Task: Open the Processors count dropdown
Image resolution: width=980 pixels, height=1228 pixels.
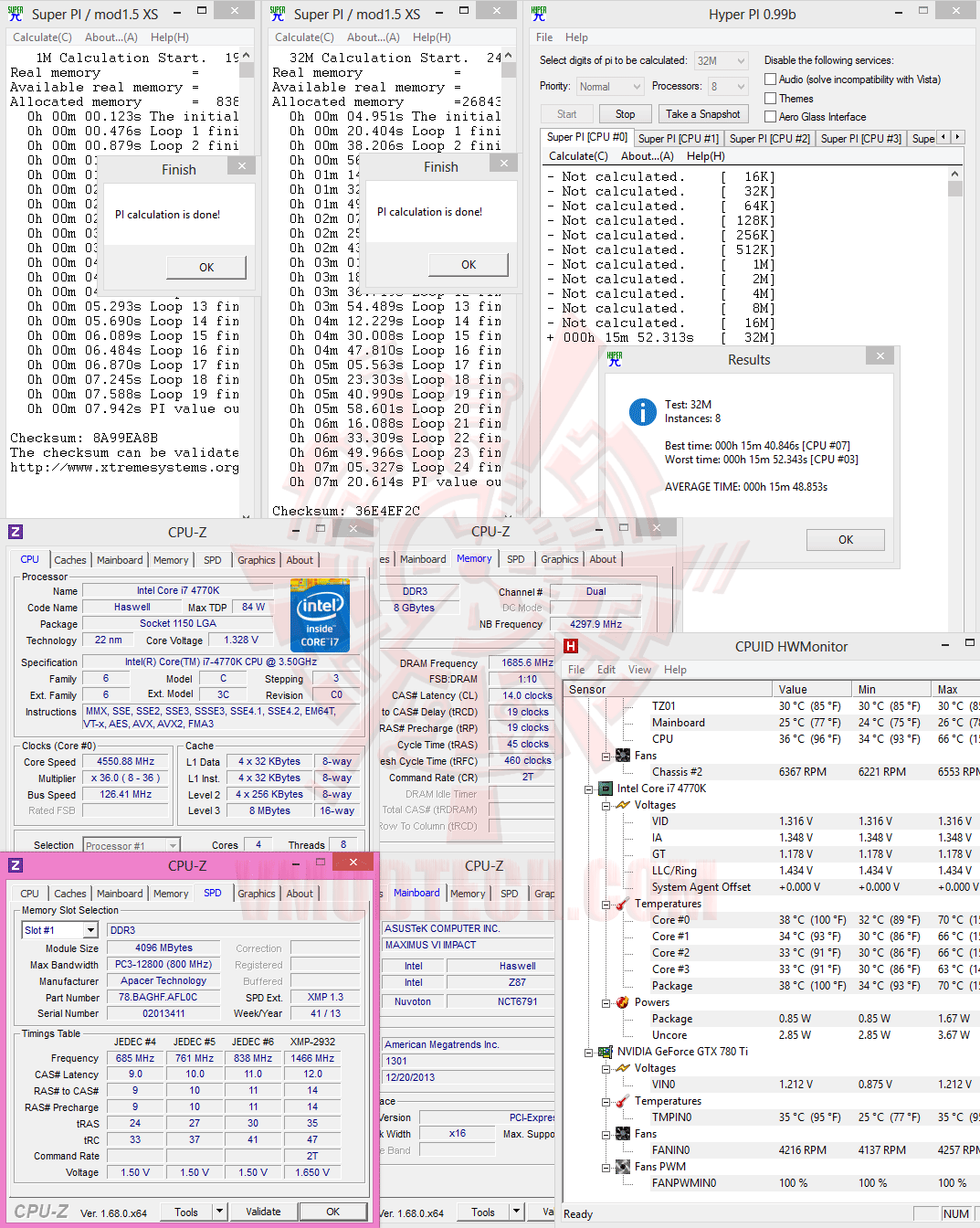Action: click(x=728, y=87)
